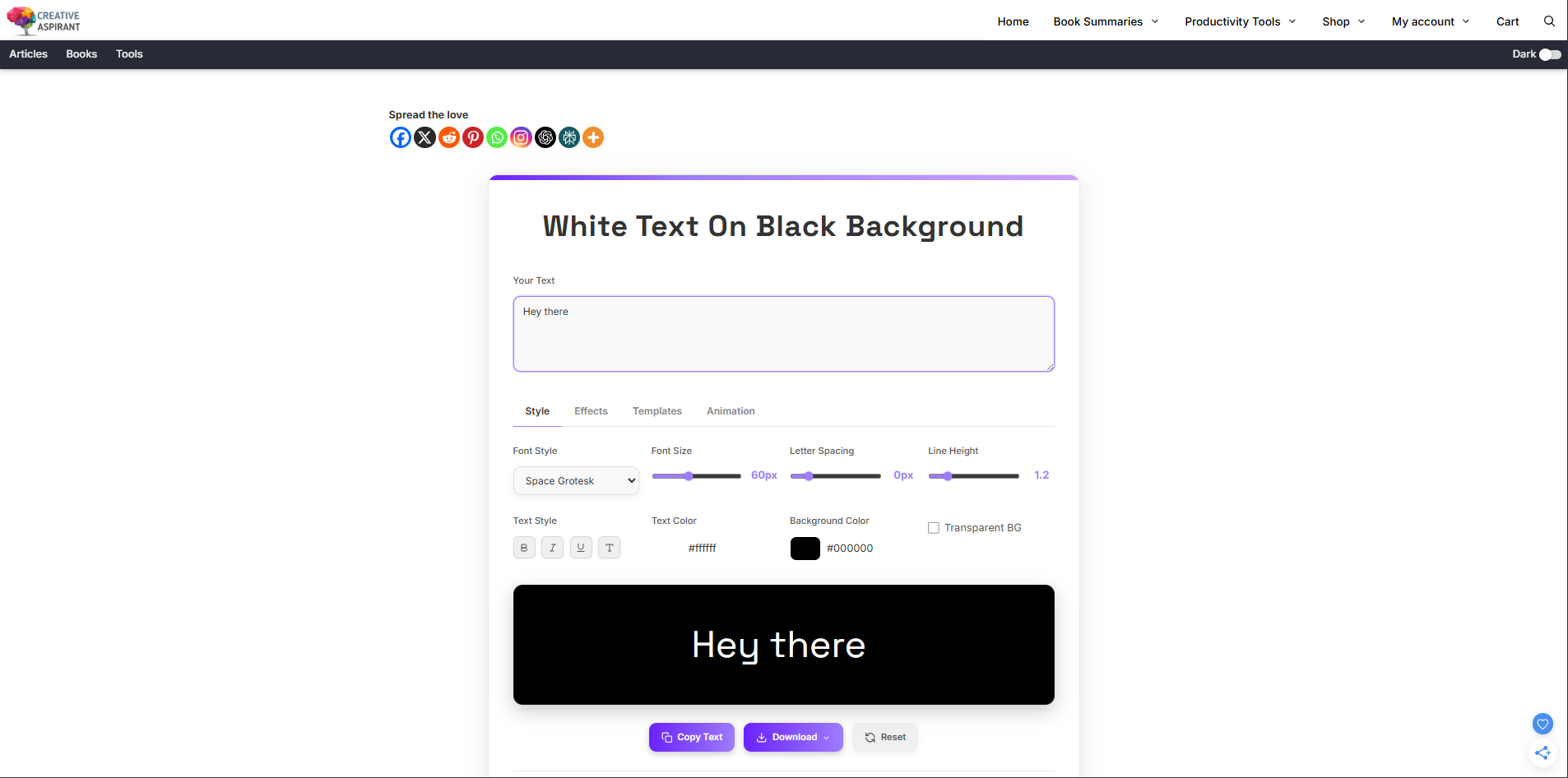Image resolution: width=1568 pixels, height=778 pixels.
Task: Open the Instagram share icon
Action: (x=521, y=137)
